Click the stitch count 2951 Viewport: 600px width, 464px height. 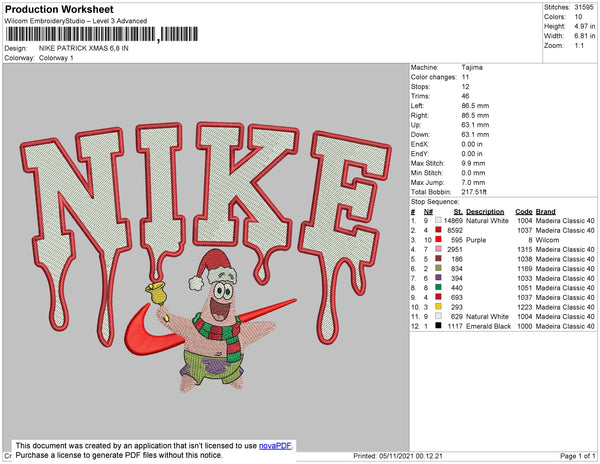coord(455,249)
